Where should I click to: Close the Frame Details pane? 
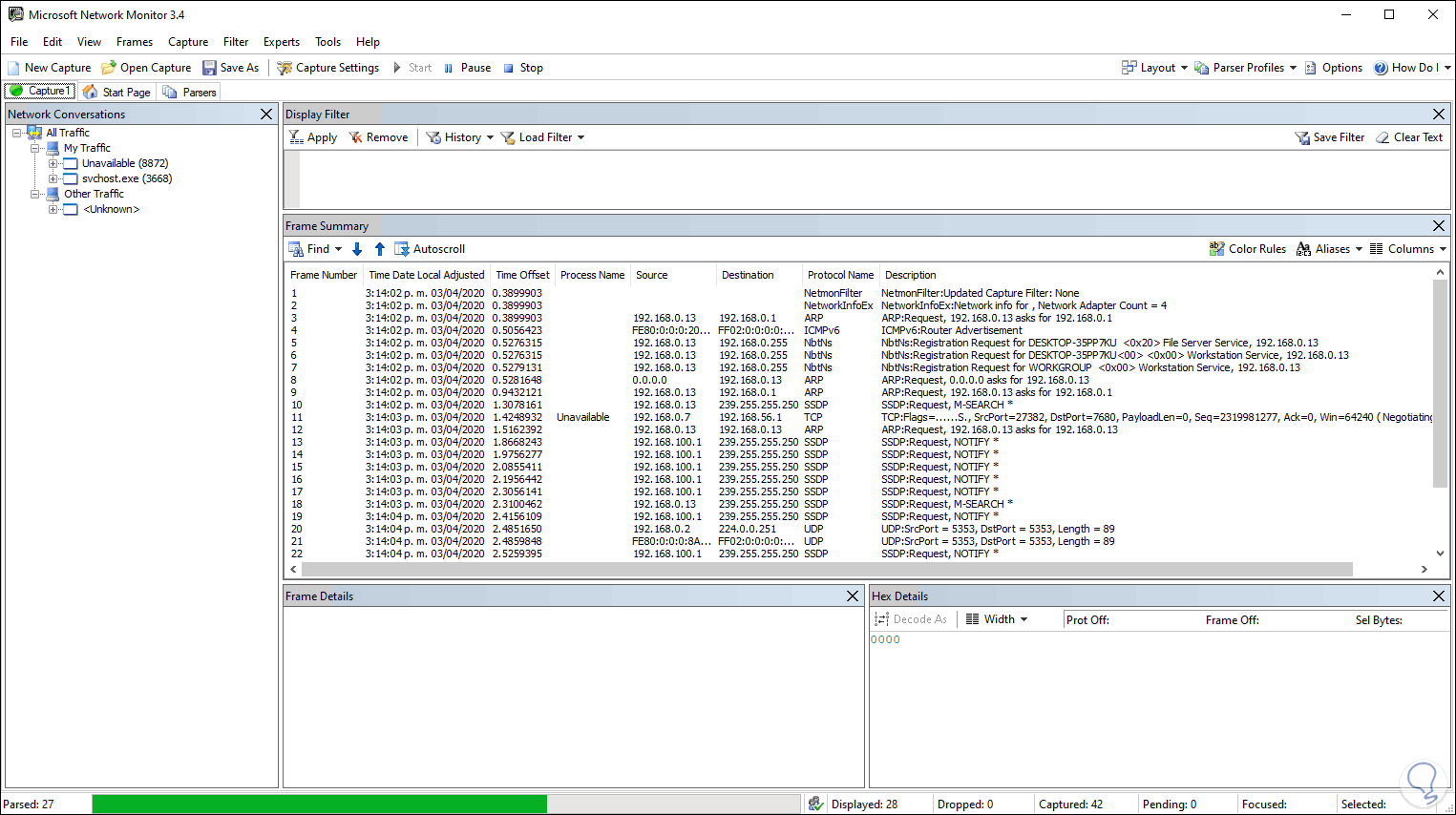[x=853, y=596]
